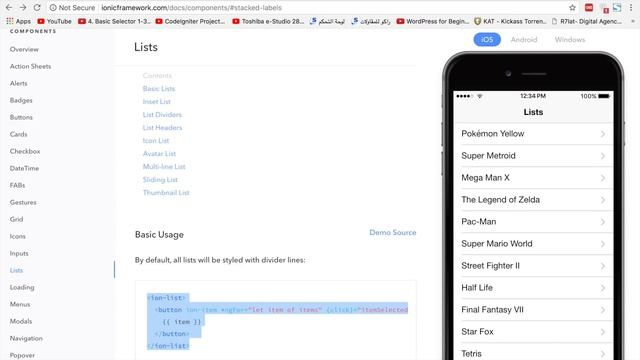Open Menus in the sidebar
Screen dimensions: 640x360
[x=20, y=304]
